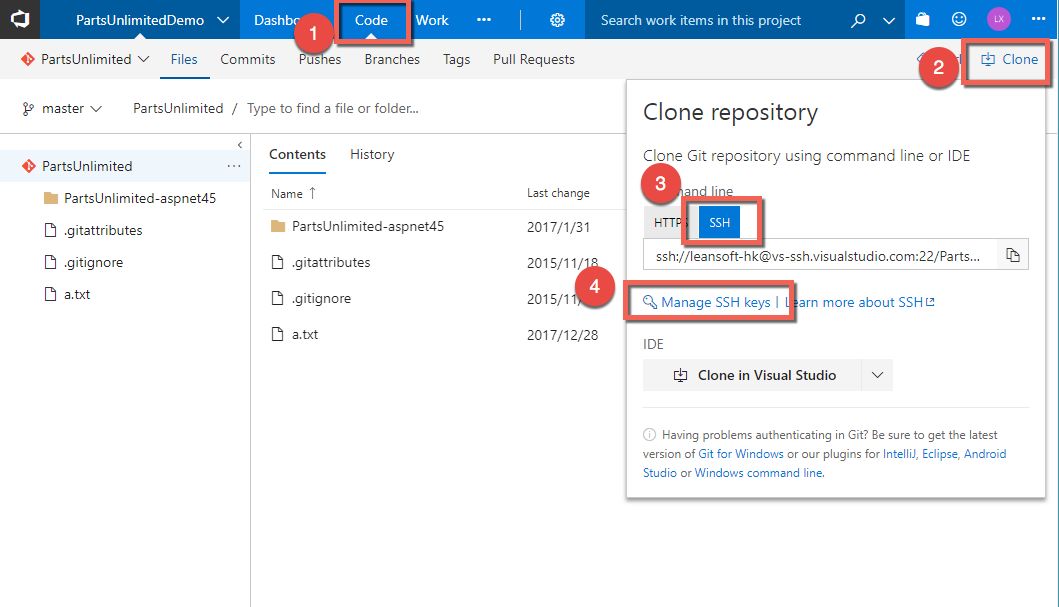The height and width of the screenshot is (607, 1059).
Task: Open the Marketplace shopping bag icon
Action: (x=923, y=20)
